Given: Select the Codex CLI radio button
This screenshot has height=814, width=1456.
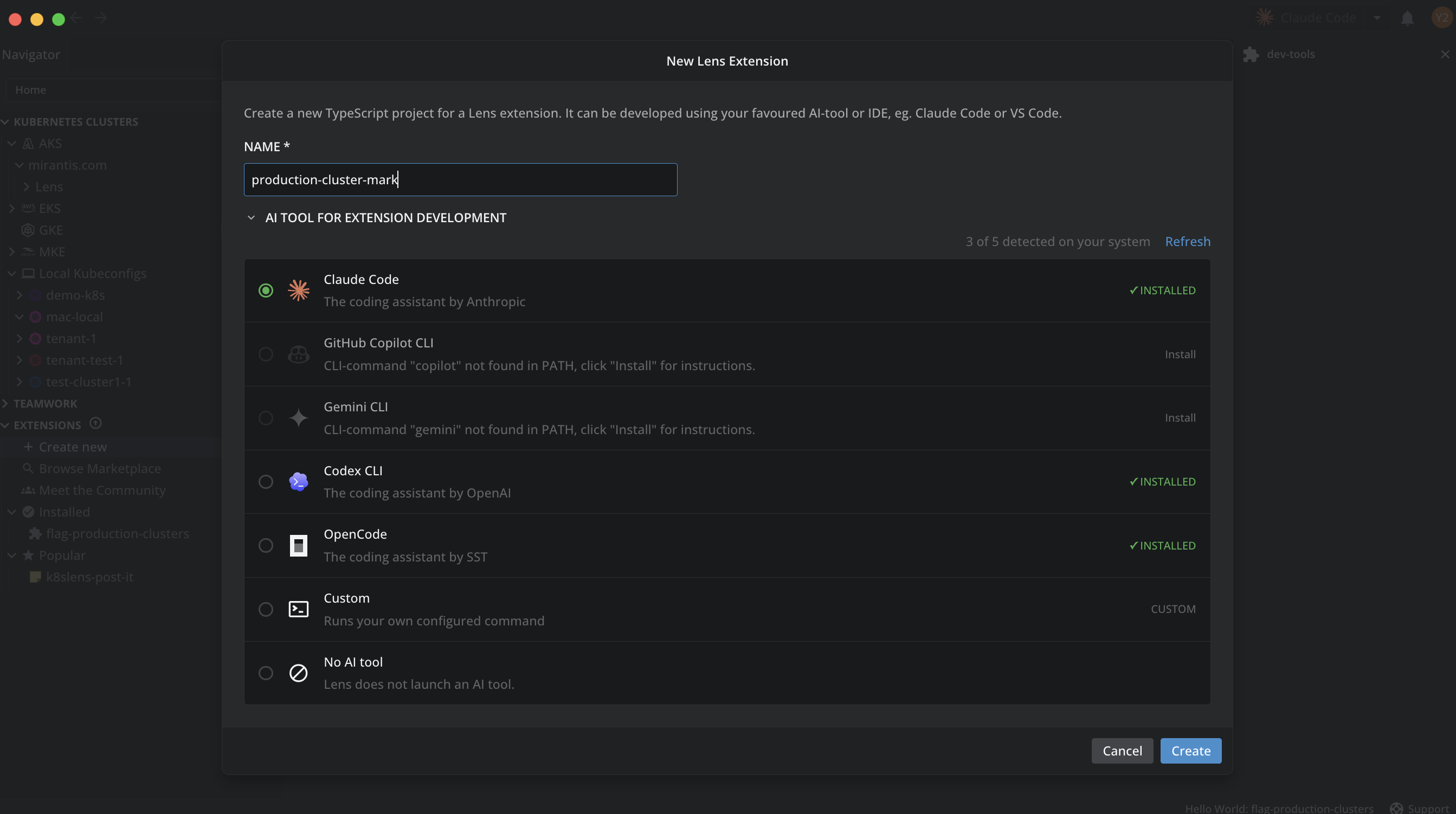Looking at the screenshot, I should pyautogui.click(x=266, y=482).
